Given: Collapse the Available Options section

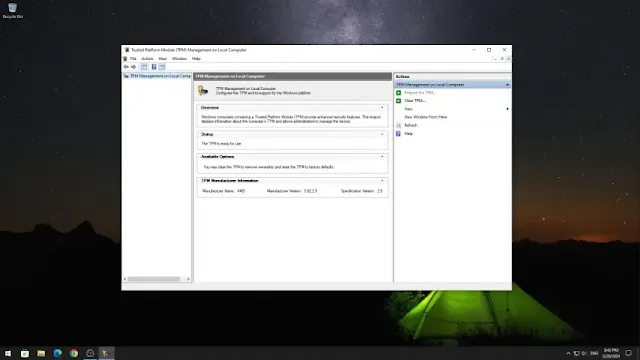Looking at the screenshot, I should [x=382, y=157].
